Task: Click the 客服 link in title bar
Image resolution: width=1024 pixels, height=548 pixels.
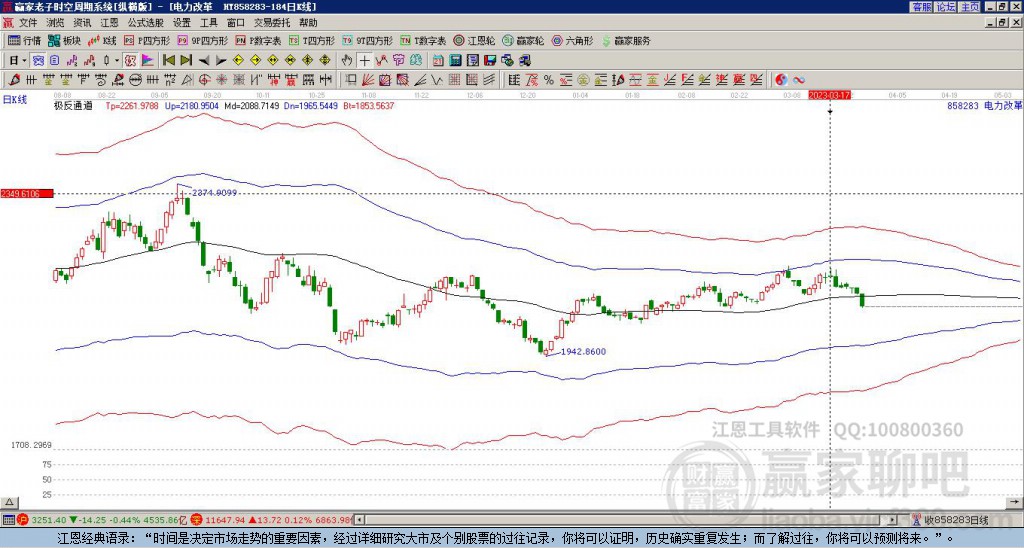Action: tap(922, 7)
